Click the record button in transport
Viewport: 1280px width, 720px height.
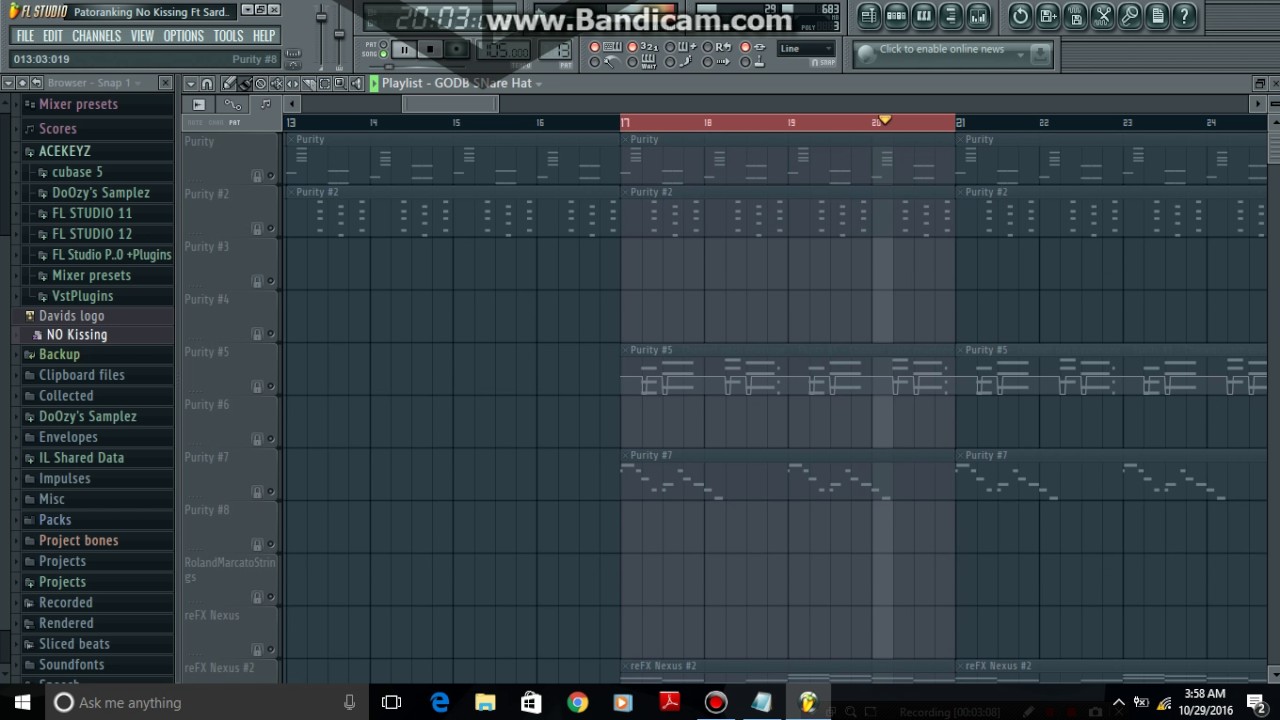coord(456,49)
